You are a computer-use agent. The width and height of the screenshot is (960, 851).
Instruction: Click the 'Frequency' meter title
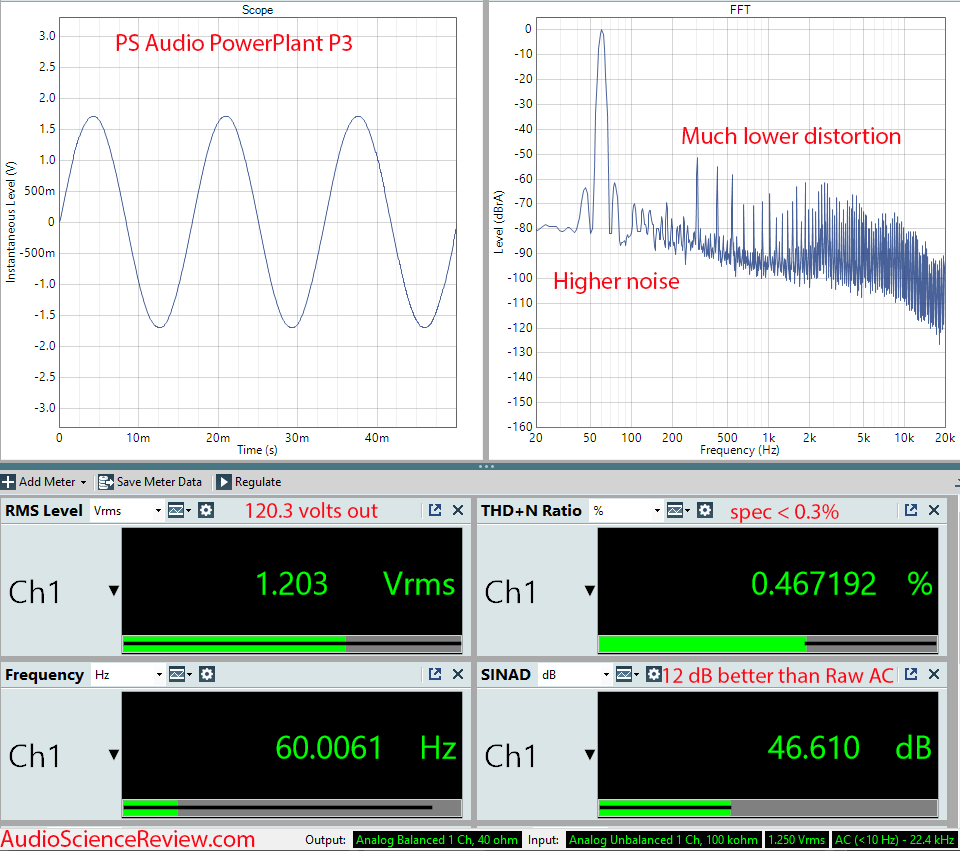[x=45, y=675]
